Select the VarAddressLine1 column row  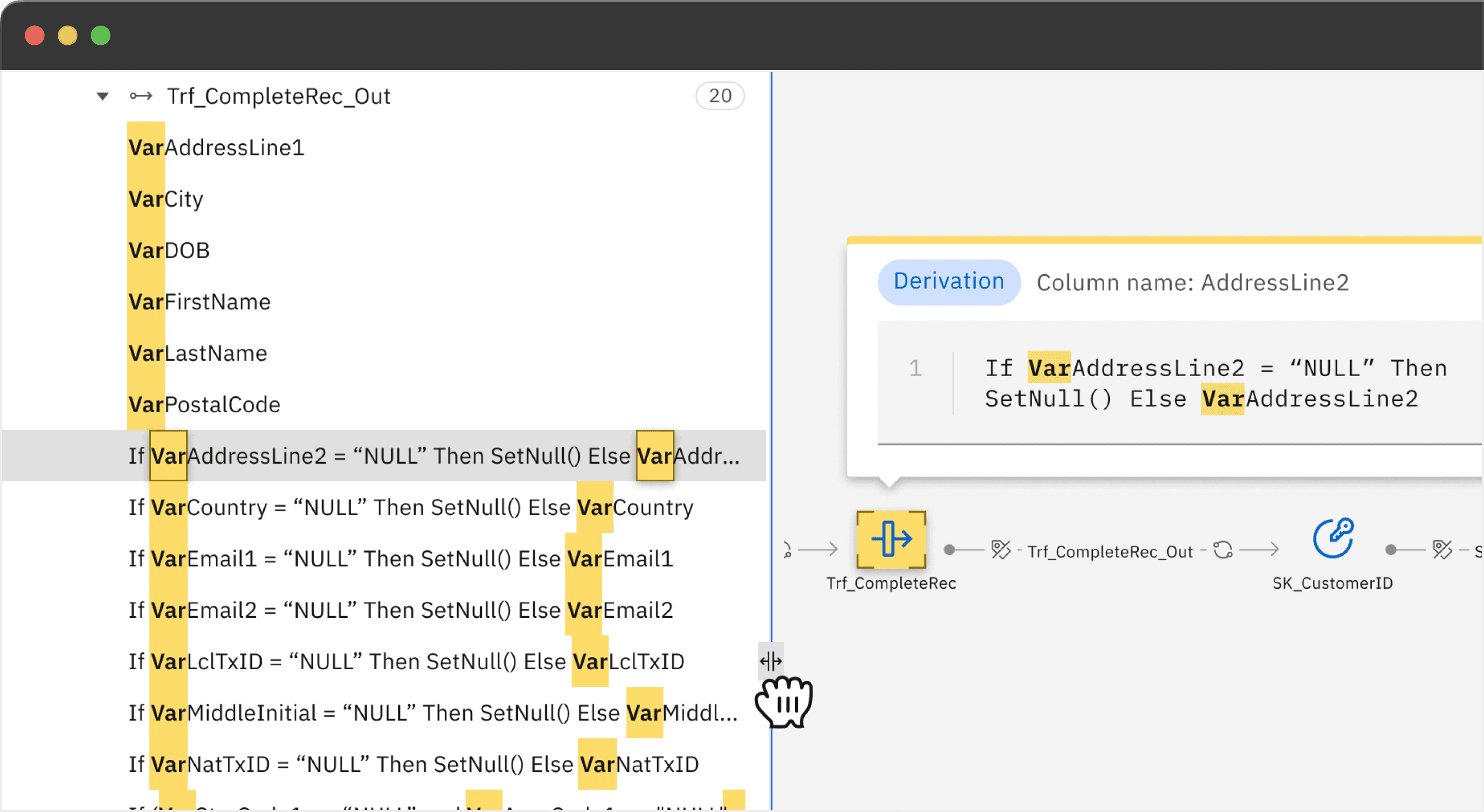216,147
